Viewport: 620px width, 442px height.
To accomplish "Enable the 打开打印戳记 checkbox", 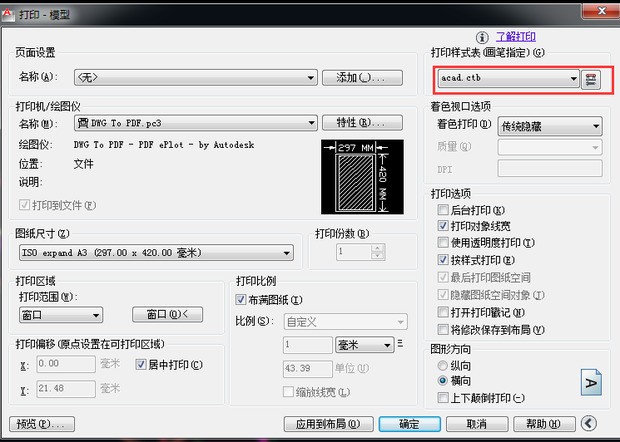I will (443, 312).
